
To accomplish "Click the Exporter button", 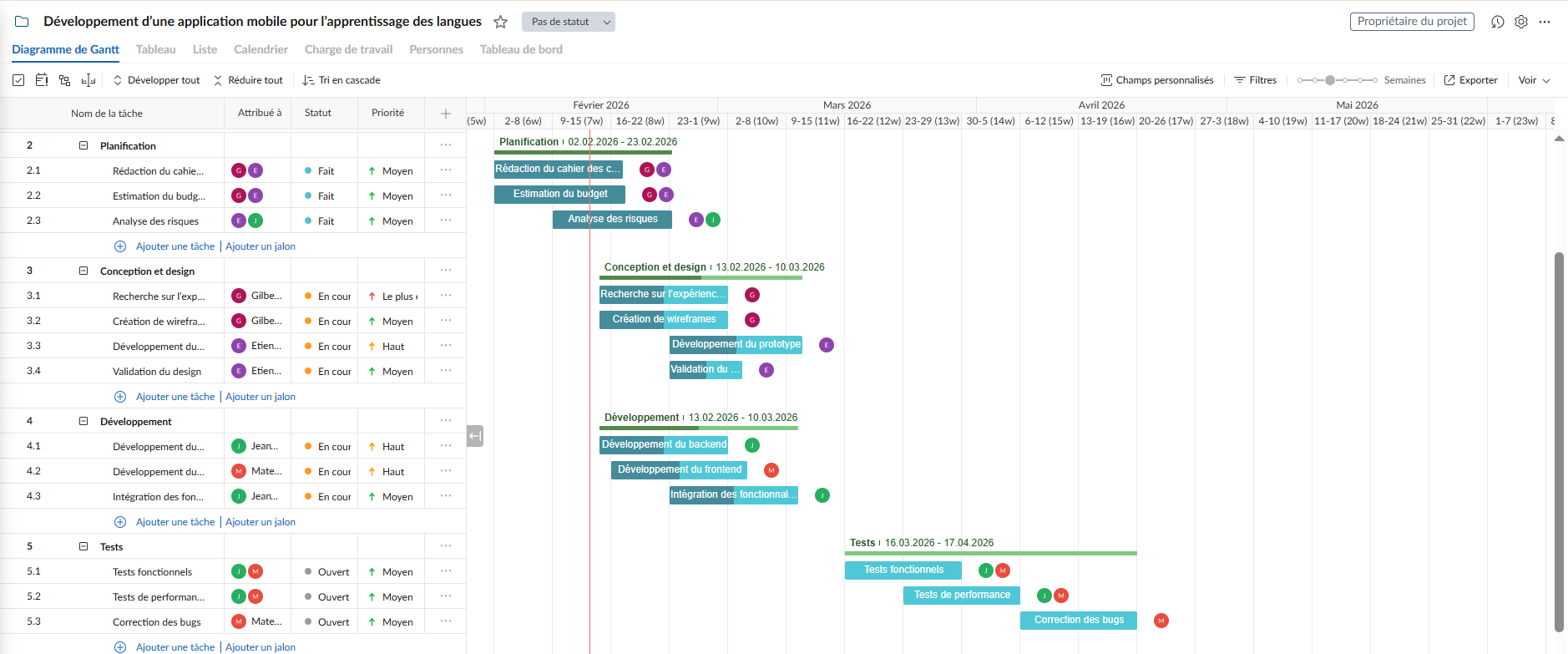I will point(1470,80).
